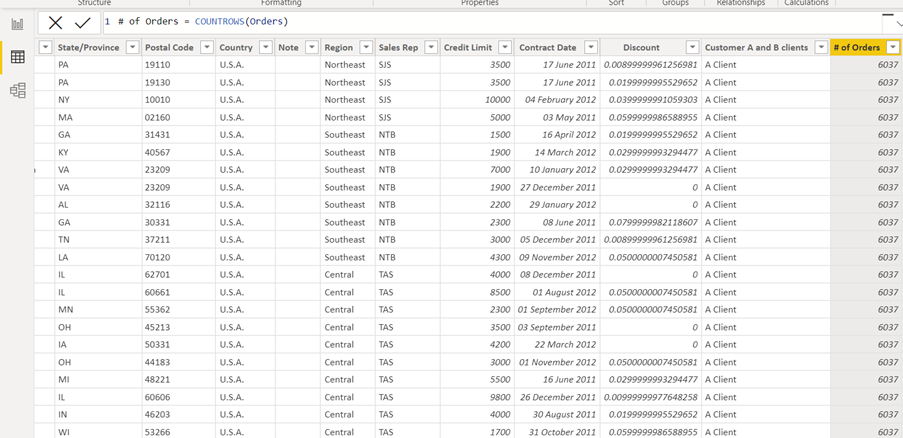Open Model view from the left sidebar
Viewport: 903px width, 438px height.
17,90
